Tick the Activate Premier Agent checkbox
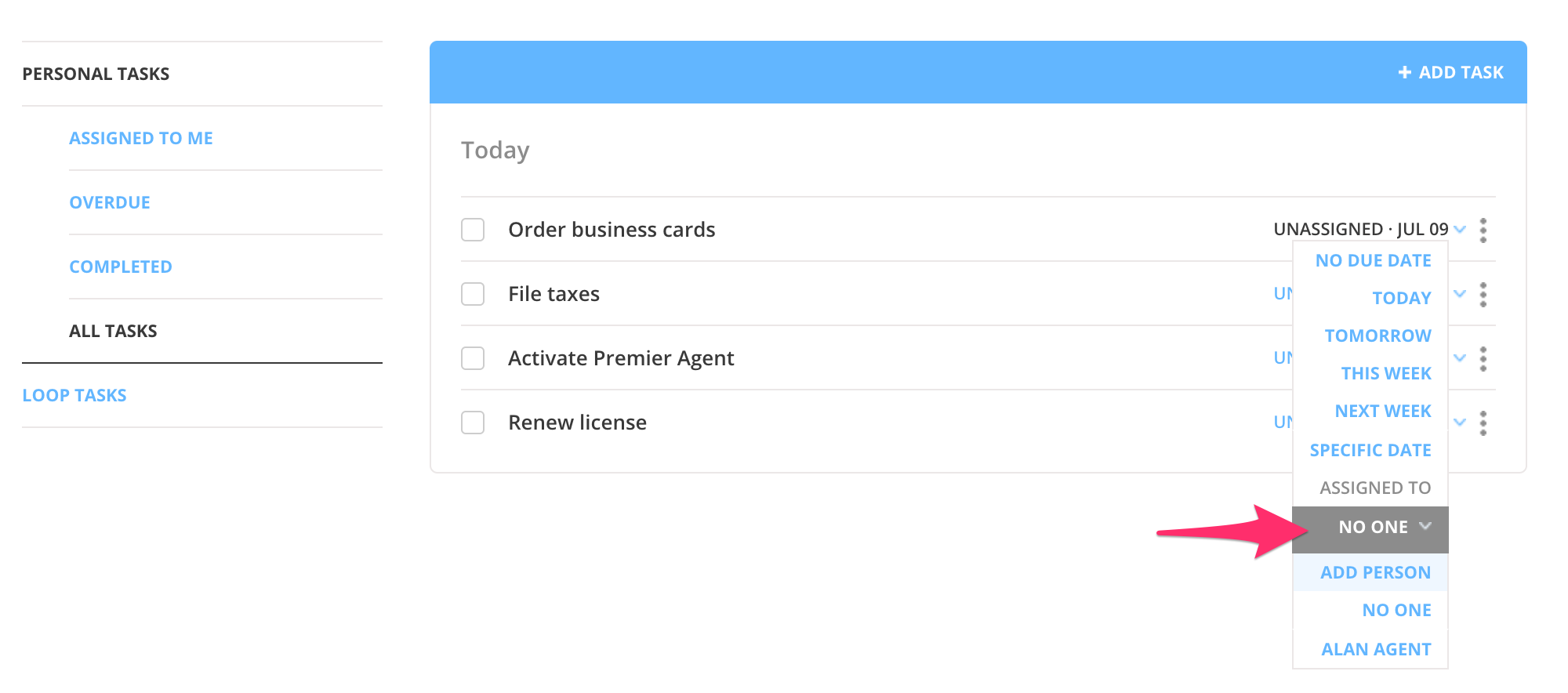 (x=473, y=358)
